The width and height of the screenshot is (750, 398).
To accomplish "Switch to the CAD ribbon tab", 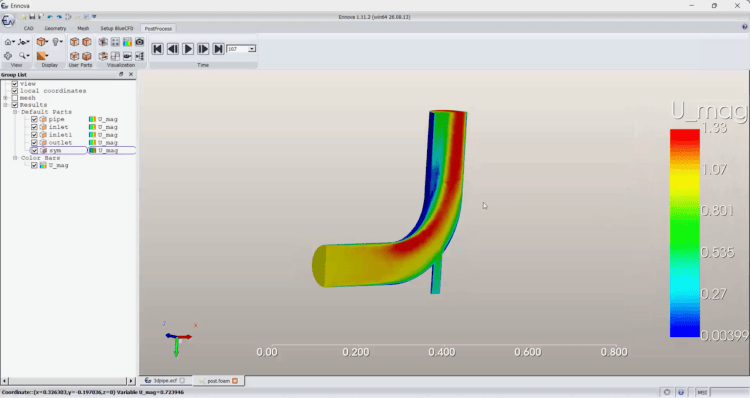I will 29,29.
